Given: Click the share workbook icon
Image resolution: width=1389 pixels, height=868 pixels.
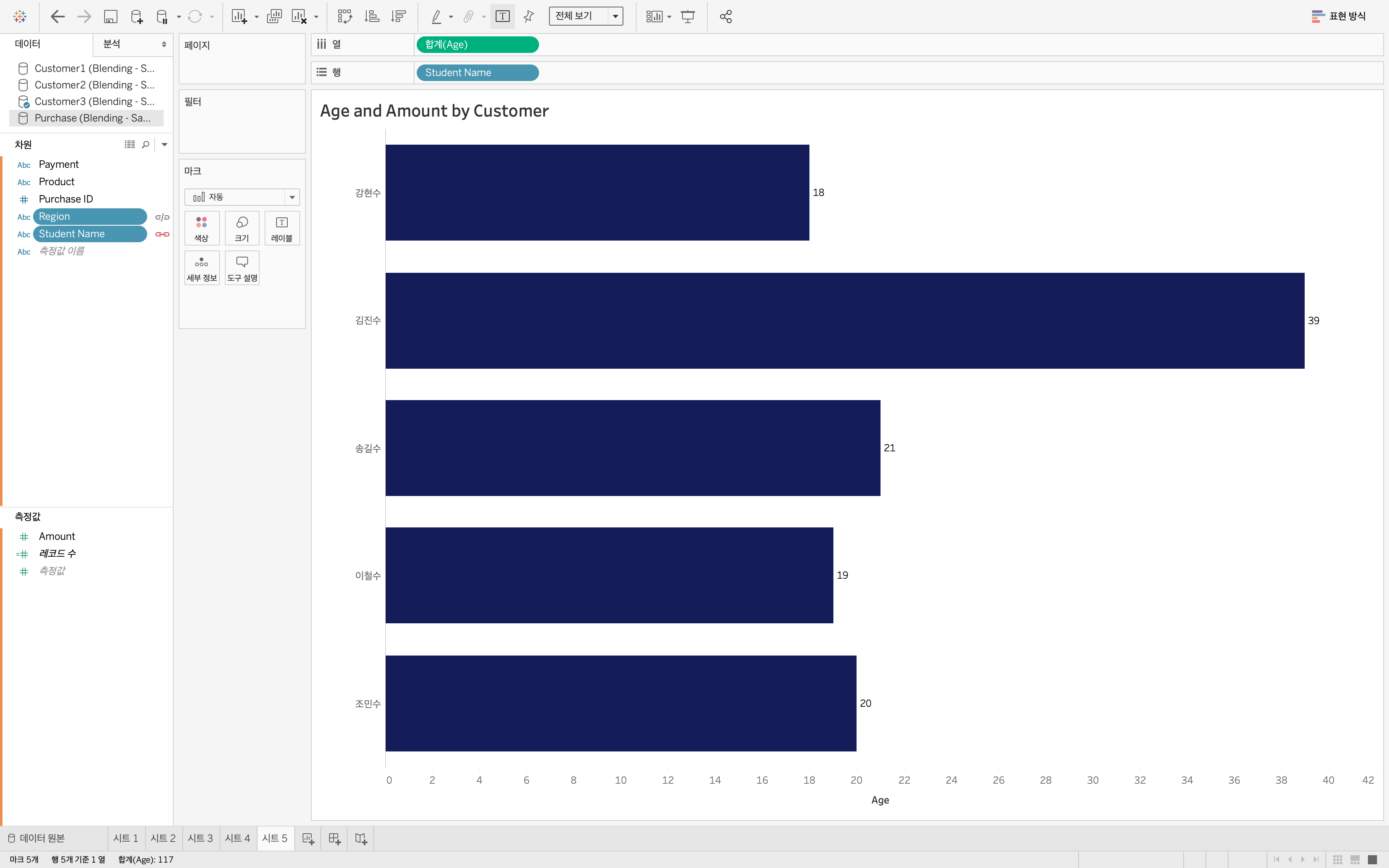Looking at the screenshot, I should [x=726, y=17].
